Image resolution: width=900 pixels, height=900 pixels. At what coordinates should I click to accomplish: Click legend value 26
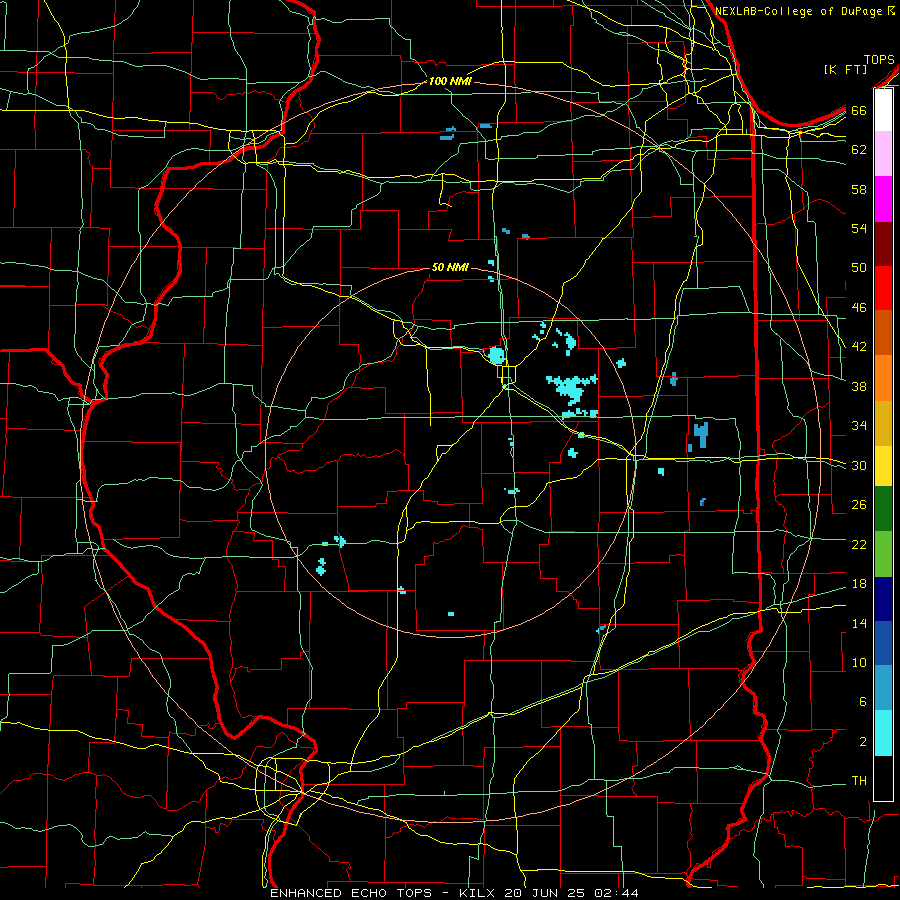tap(859, 505)
